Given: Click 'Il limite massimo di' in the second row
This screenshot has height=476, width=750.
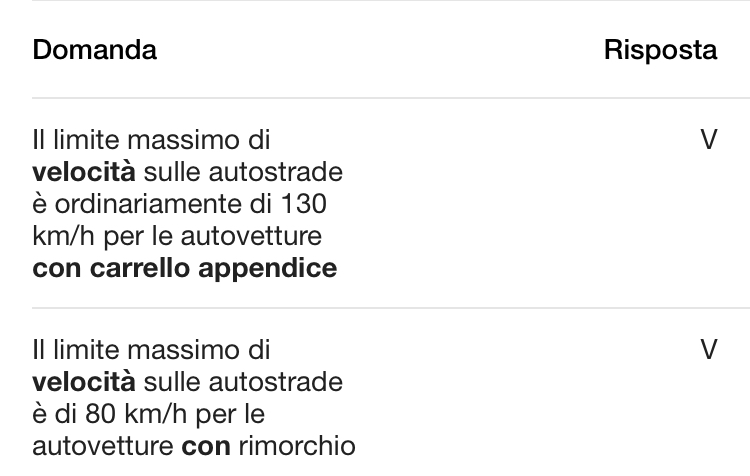Looking at the screenshot, I should pyautogui.click(x=150, y=350).
